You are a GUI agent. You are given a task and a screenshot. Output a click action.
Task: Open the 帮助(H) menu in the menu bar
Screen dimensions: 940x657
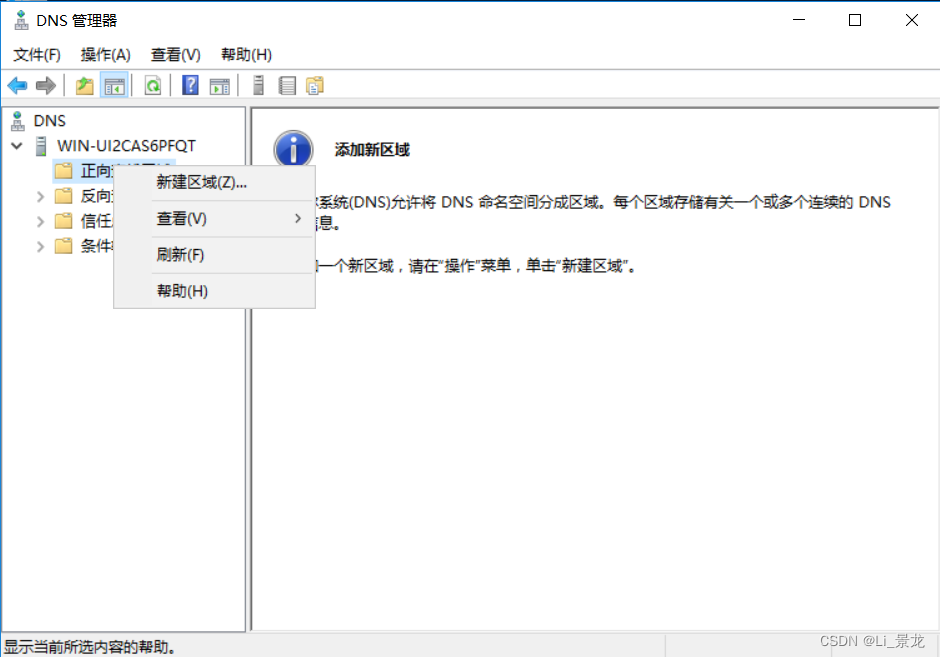point(246,55)
